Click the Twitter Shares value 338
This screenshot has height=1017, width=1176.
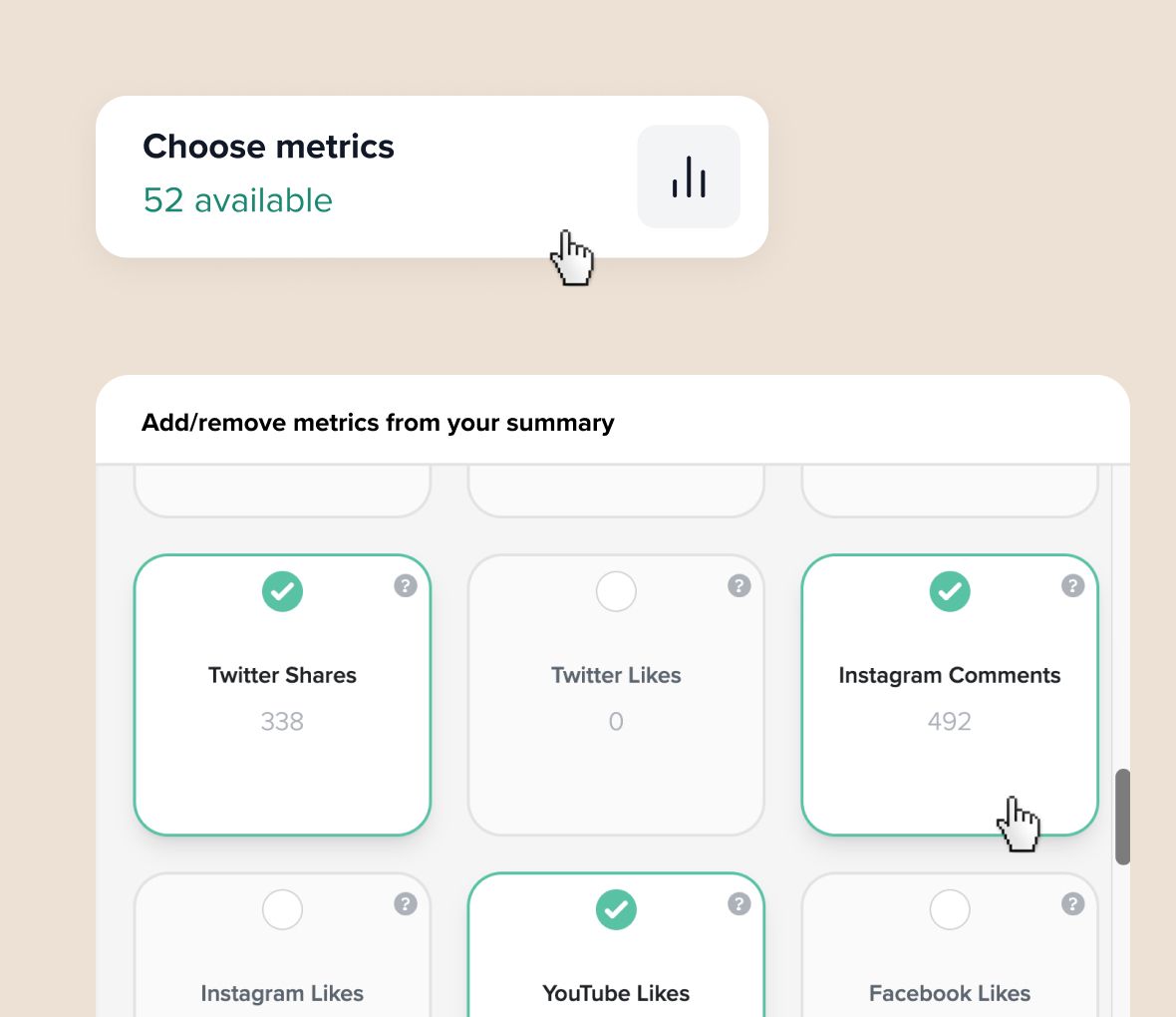coord(282,721)
